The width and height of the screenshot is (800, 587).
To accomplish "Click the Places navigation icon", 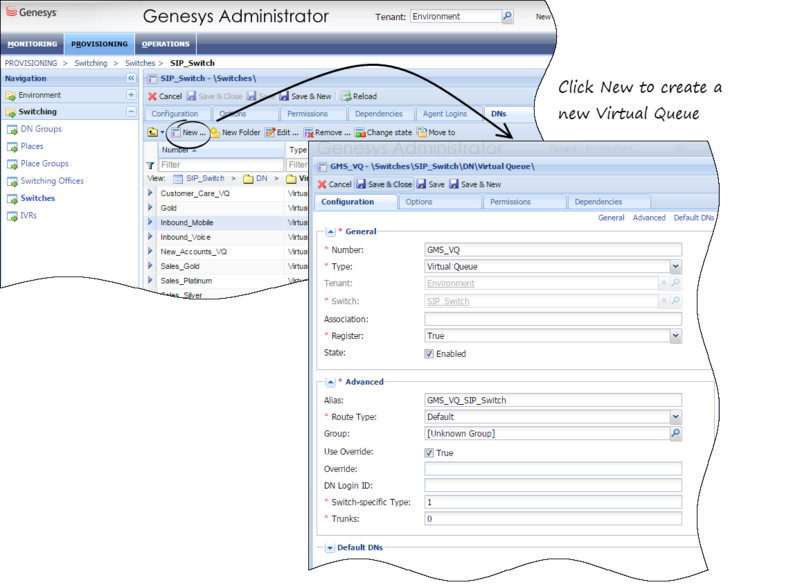I will [12, 147].
